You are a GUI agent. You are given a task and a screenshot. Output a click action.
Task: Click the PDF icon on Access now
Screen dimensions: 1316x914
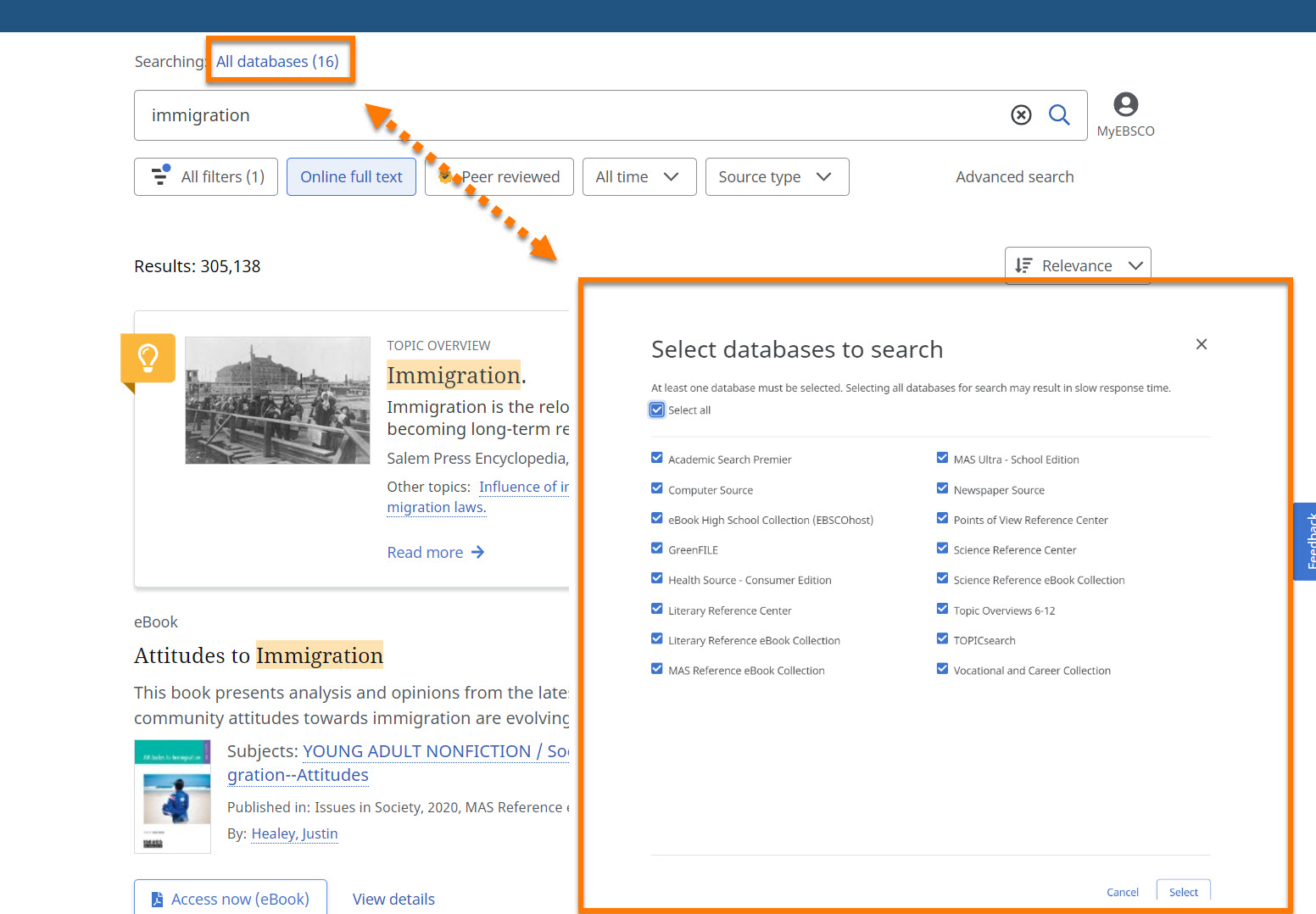[157, 899]
